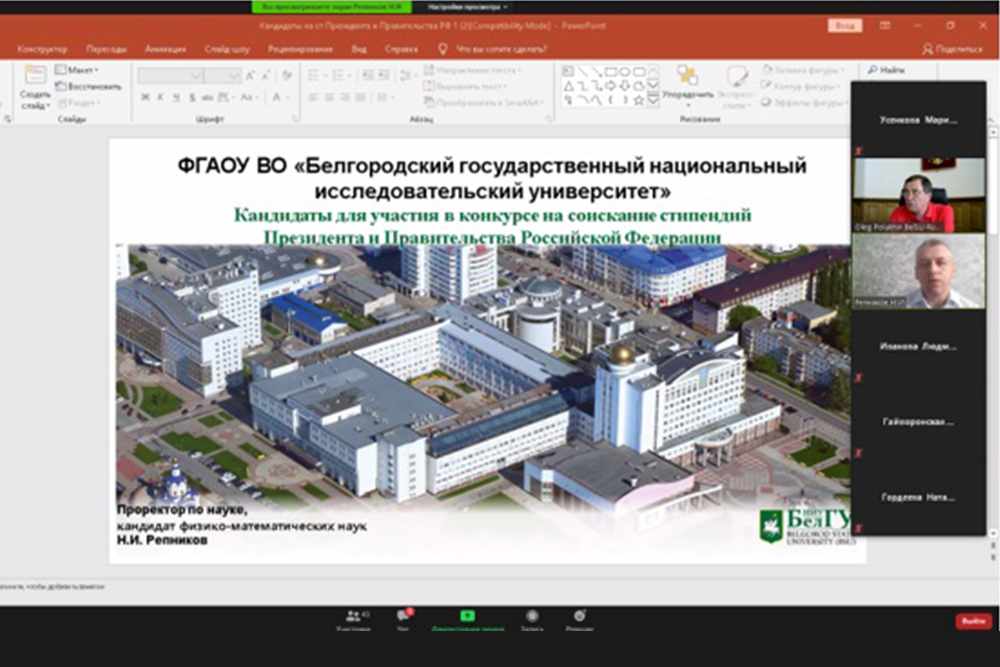The width and height of the screenshot is (1000, 667).
Task: Toggle bold text formatting
Action: coord(146,97)
